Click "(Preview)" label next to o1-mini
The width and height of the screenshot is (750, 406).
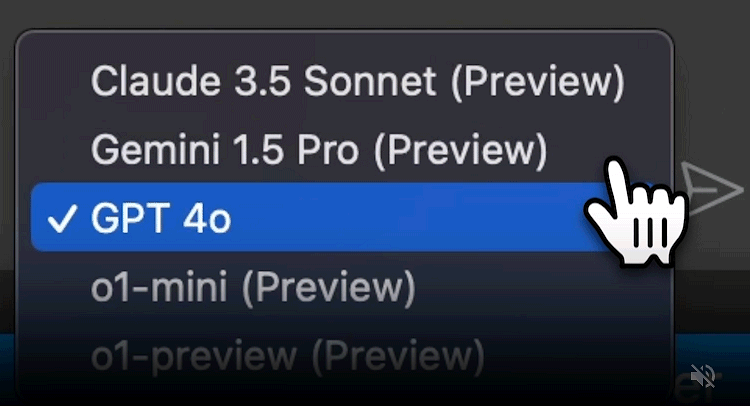tap(329, 288)
